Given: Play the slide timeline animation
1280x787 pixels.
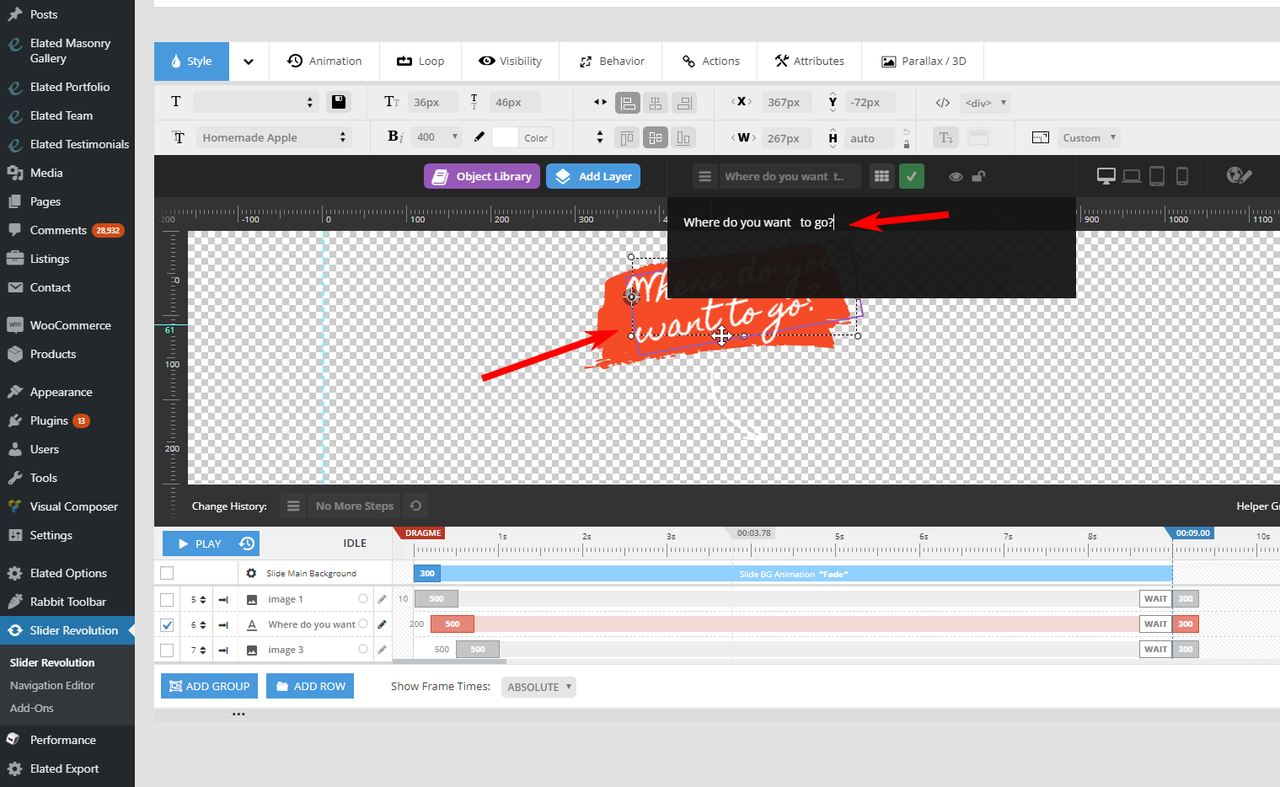Looking at the screenshot, I should (198, 544).
